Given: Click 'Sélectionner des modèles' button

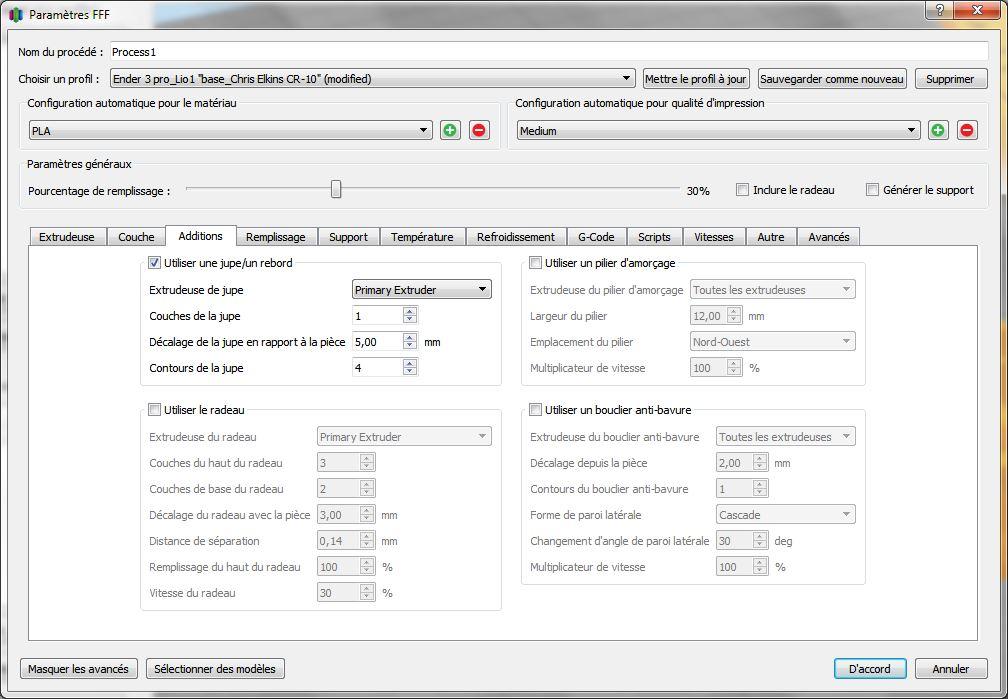Looking at the screenshot, I should pos(215,669).
